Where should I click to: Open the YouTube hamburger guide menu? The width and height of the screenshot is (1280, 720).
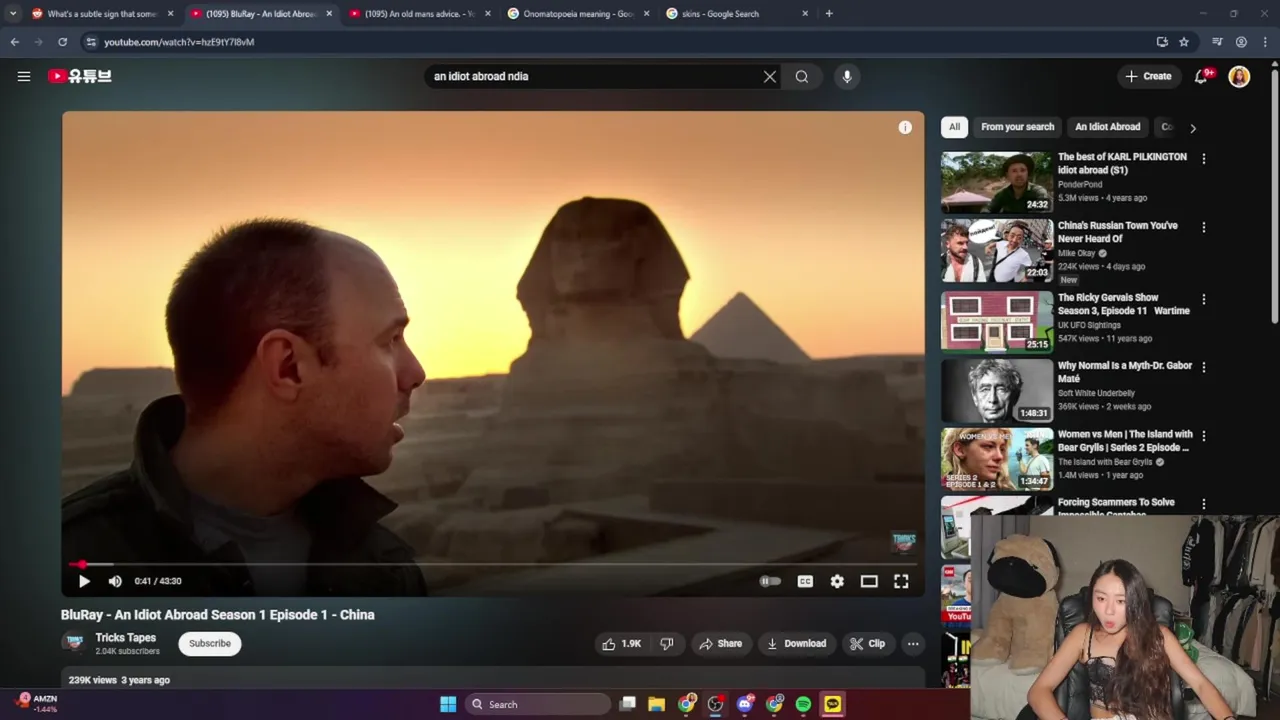click(24, 76)
